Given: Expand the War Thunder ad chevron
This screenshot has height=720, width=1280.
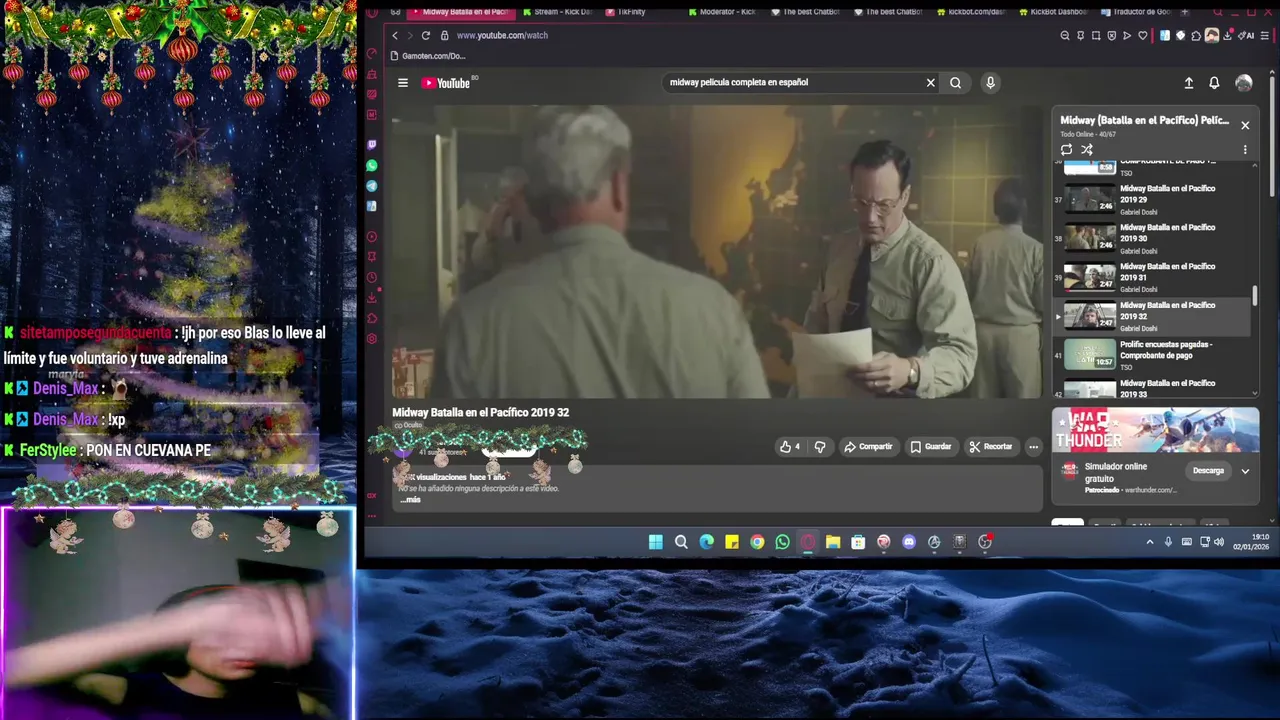Looking at the screenshot, I should [1245, 471].
